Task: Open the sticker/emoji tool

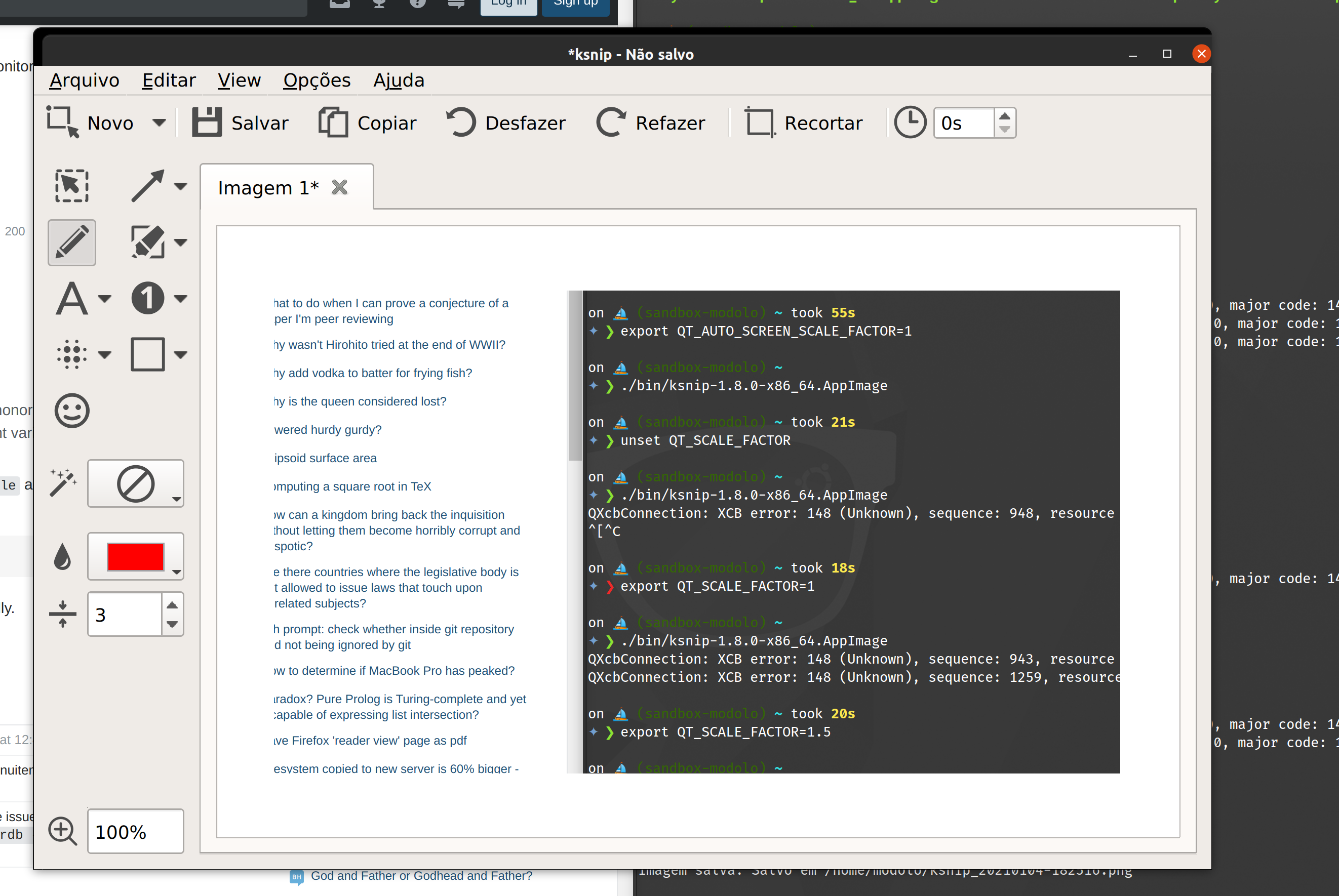Action: point(72,410)
